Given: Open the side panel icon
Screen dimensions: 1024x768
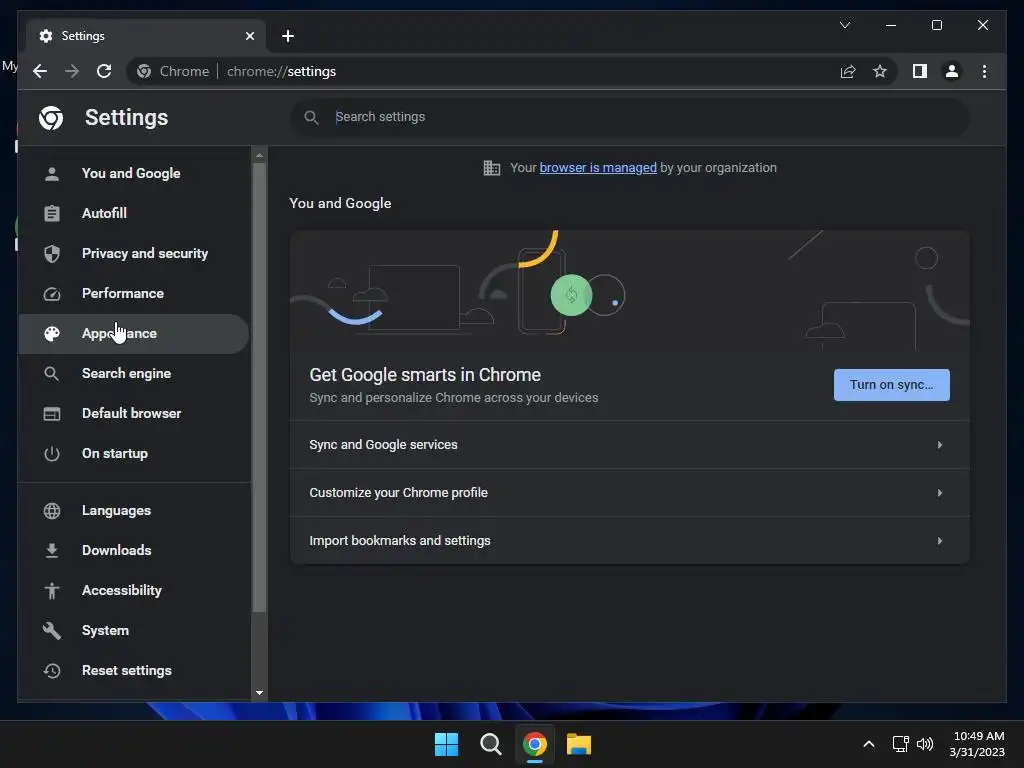Looking at the screenshot, I should [920, 71].
